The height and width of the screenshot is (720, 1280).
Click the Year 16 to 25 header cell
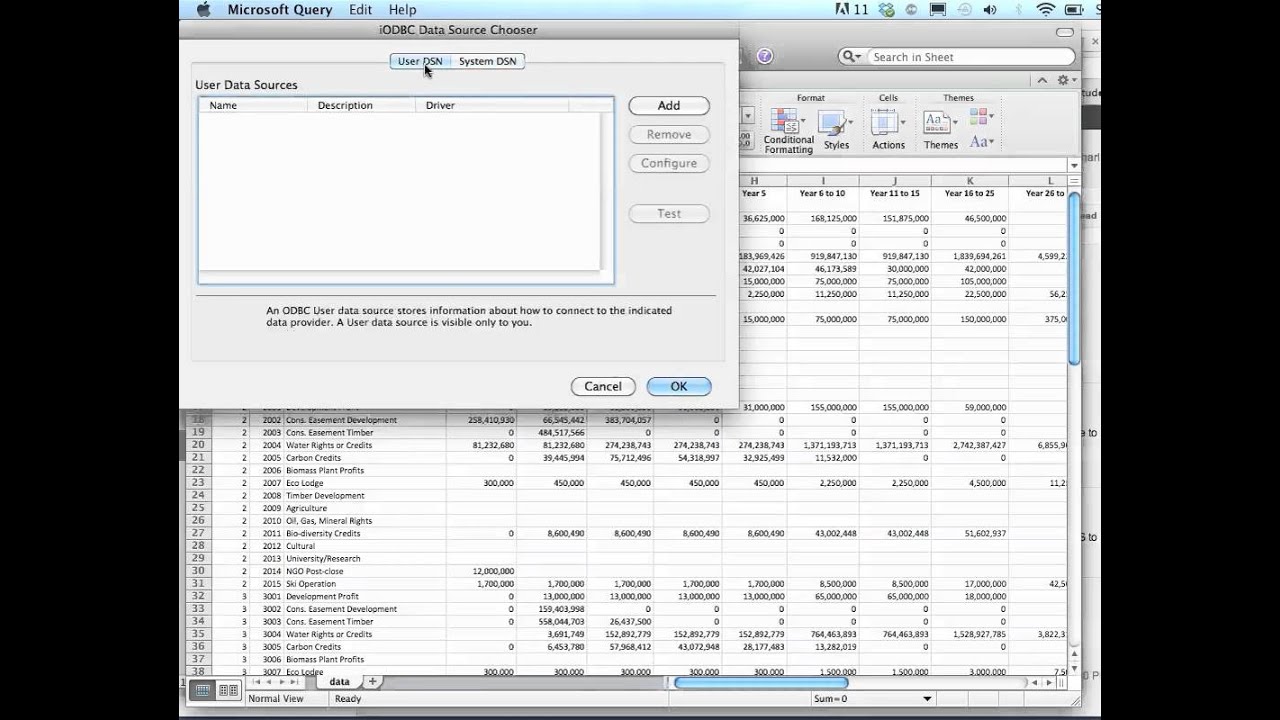(970, 193)
